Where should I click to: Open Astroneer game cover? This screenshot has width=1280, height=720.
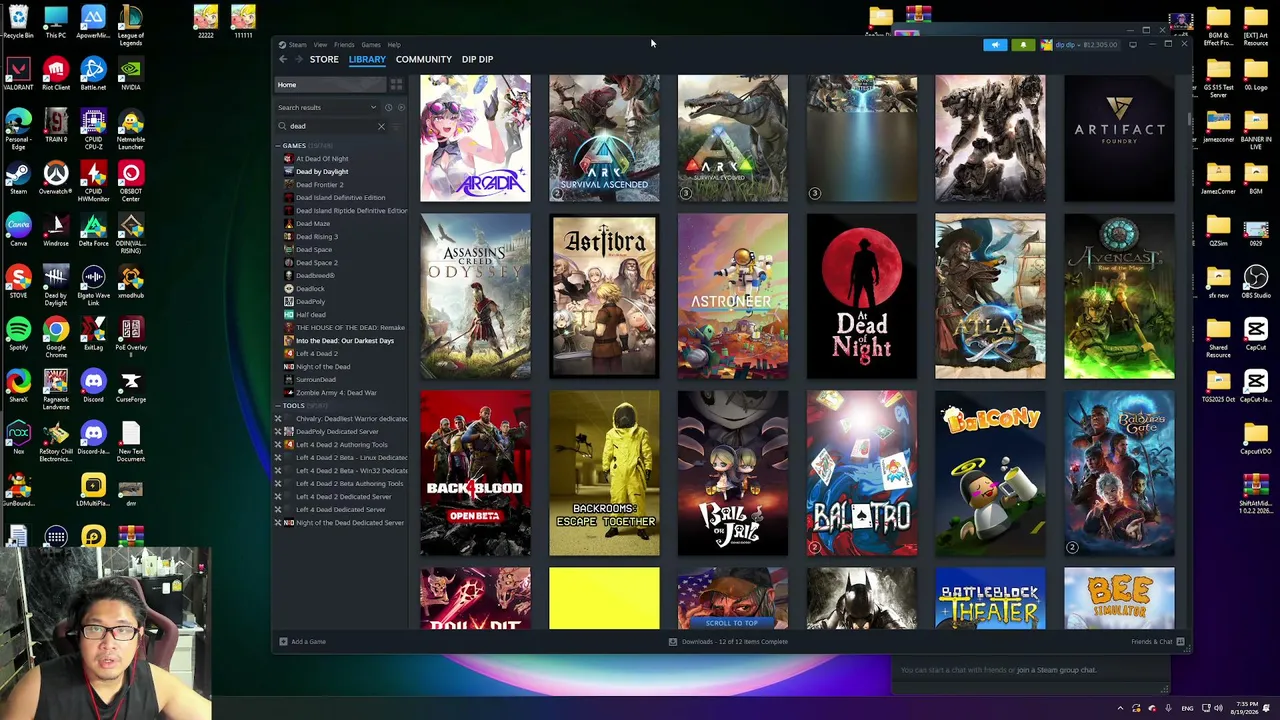733,296
